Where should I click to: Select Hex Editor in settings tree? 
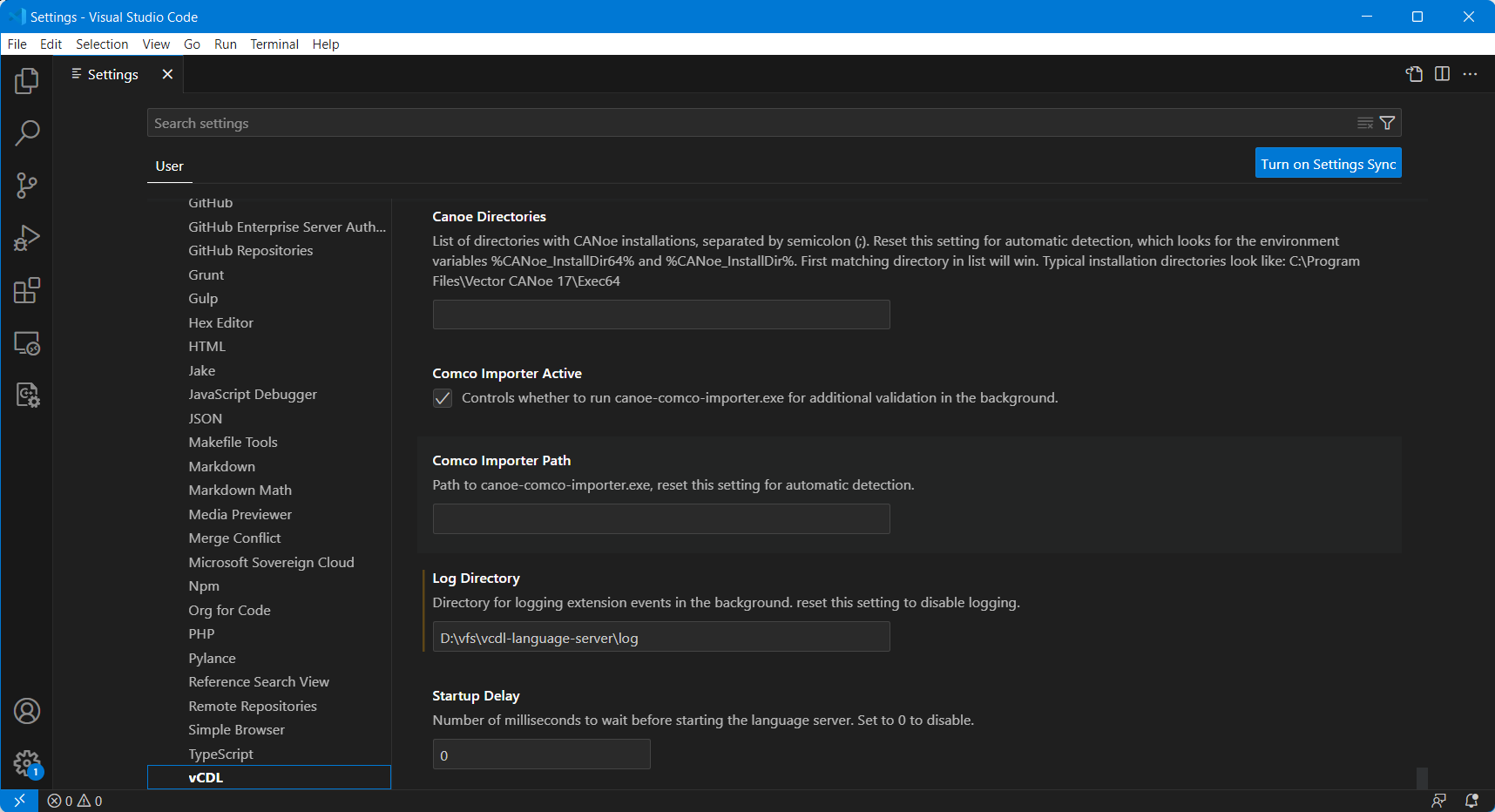(220, 322)
